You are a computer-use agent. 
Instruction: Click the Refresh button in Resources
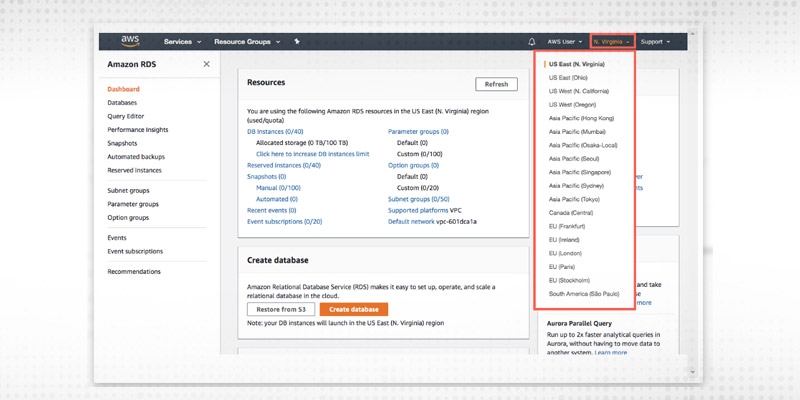[x=496, y=84]
